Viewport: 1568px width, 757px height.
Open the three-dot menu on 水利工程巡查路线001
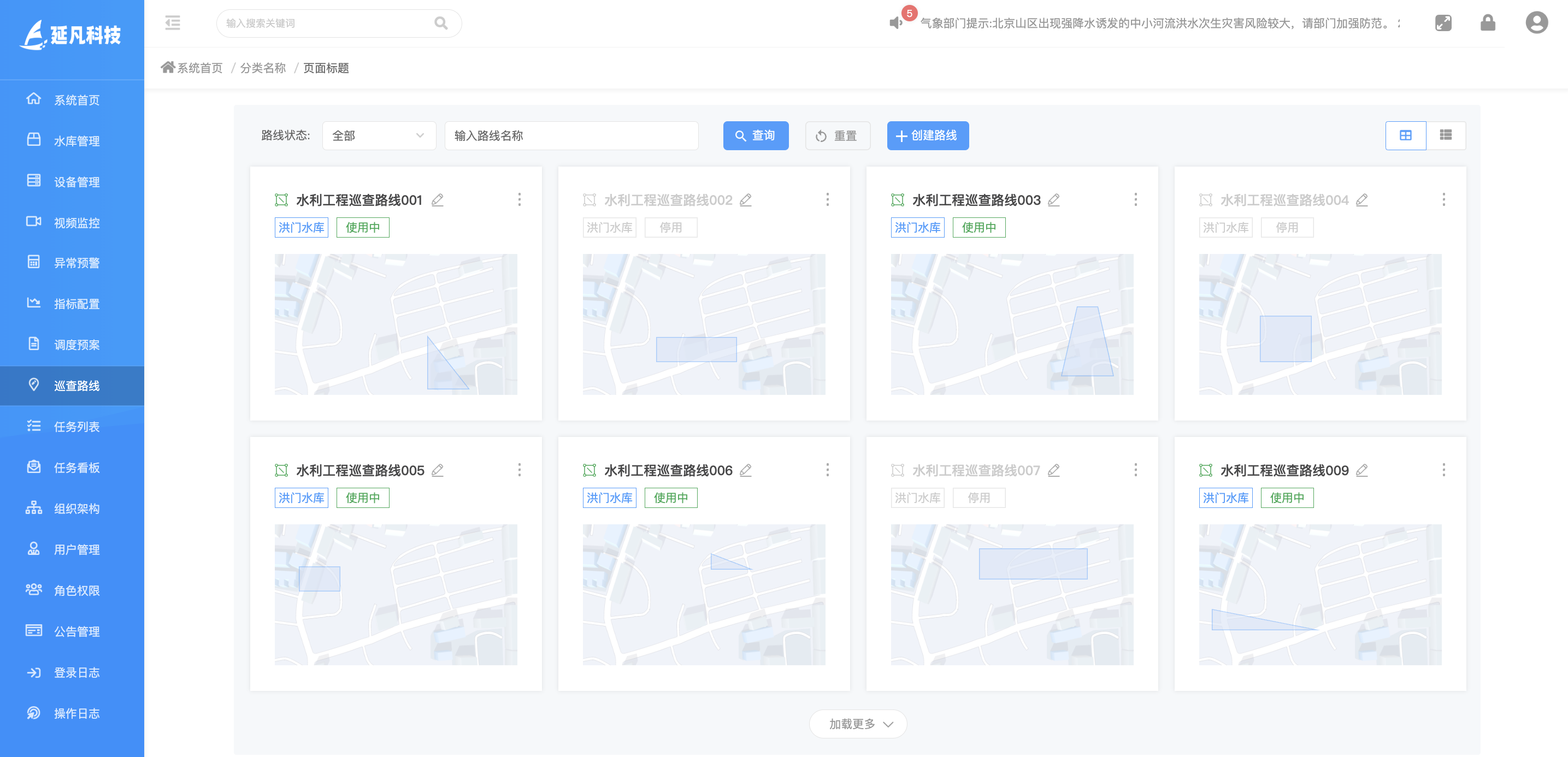tap(519, 199)
